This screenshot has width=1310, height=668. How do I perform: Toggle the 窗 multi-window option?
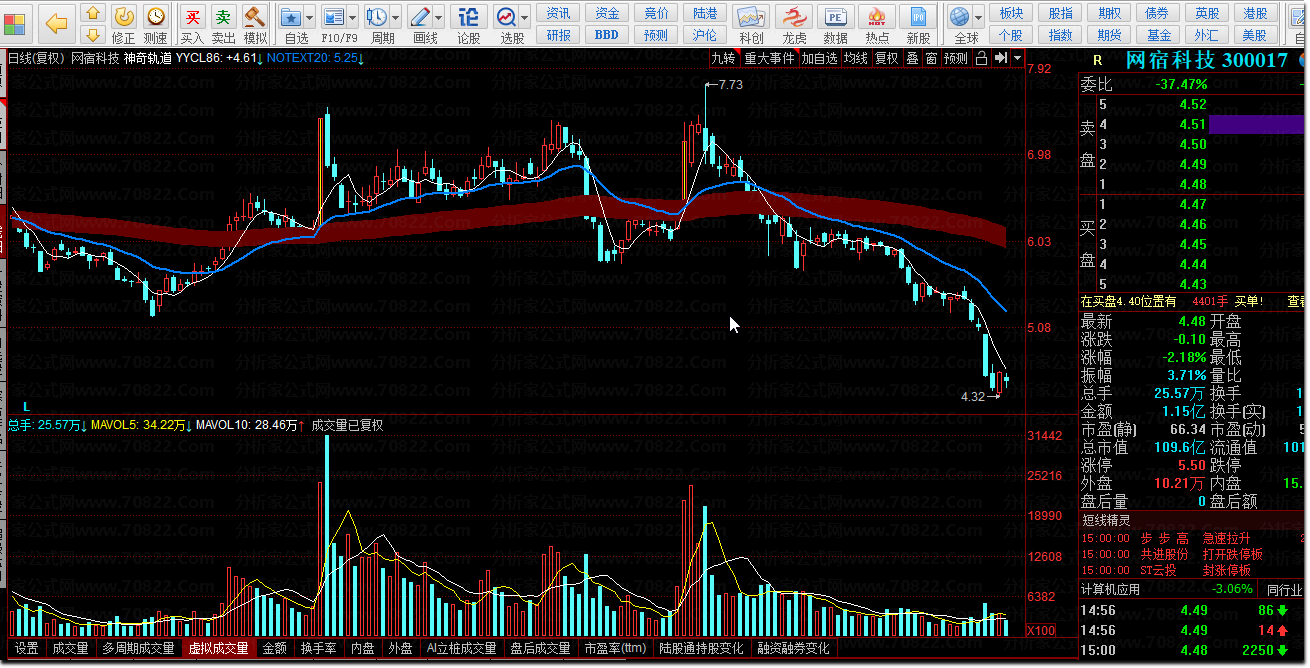click(x=931, y=58)
